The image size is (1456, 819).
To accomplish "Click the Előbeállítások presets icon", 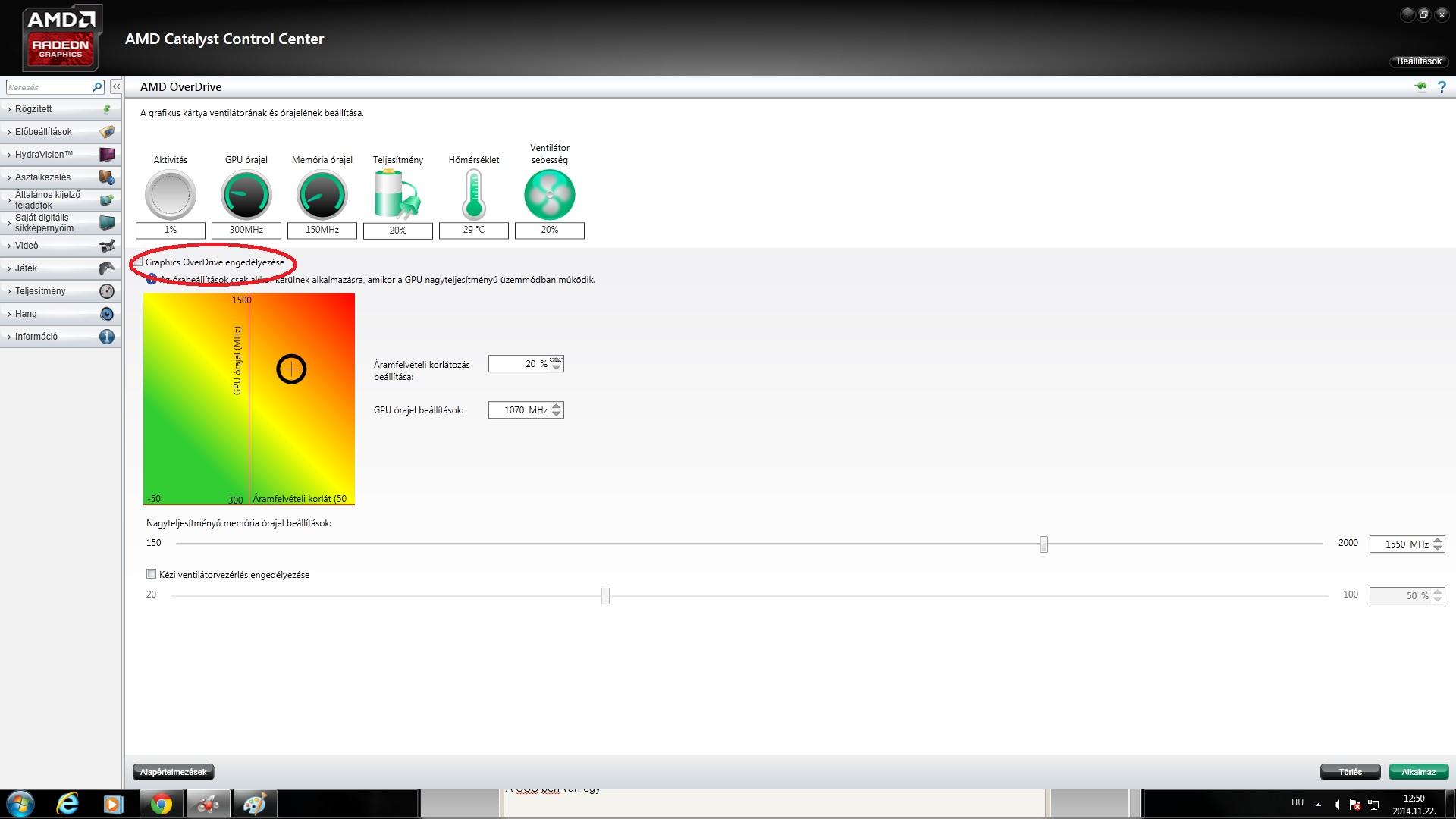I will (107, 132).
